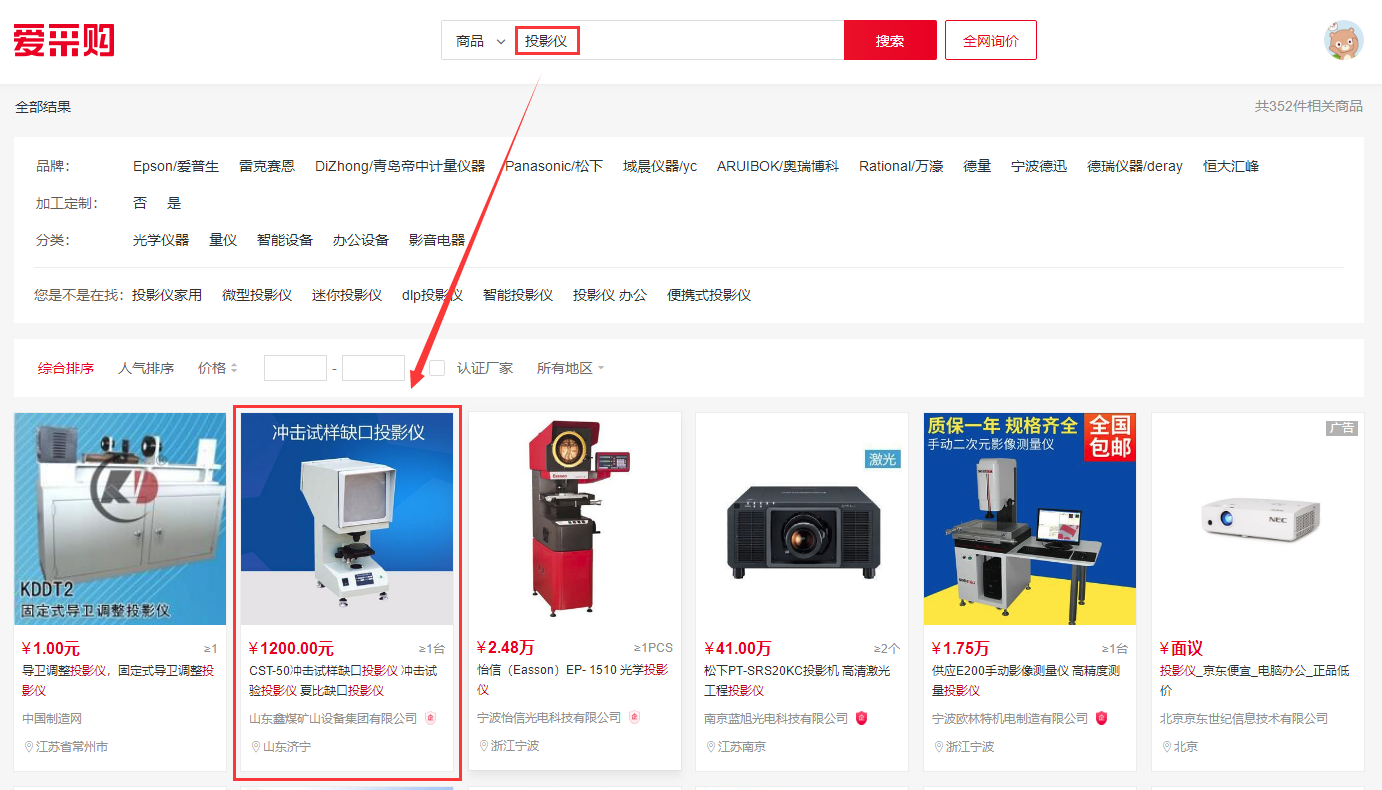Open KDDT2 固定式导卫调整投影仪 product image
Viewport: 1382px width, 790px height.
pyautogui.click(x=120, y=519)
